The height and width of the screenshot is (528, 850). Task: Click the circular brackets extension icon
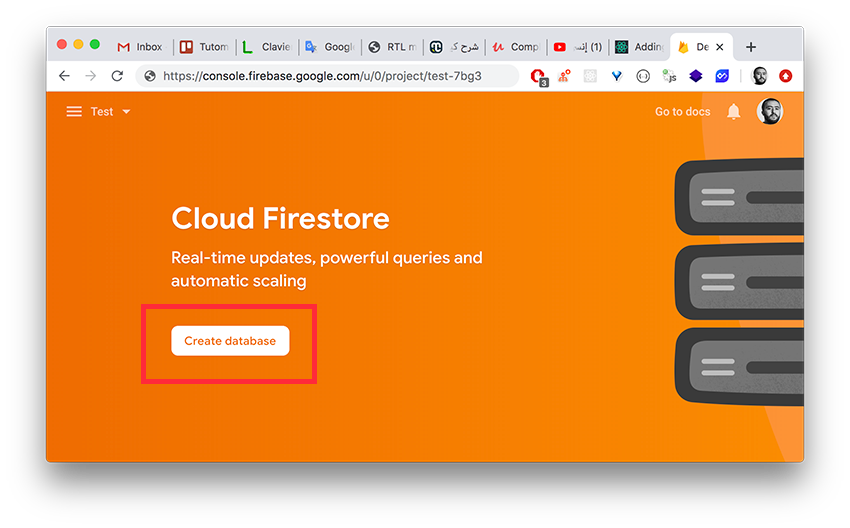pos(643,76)
